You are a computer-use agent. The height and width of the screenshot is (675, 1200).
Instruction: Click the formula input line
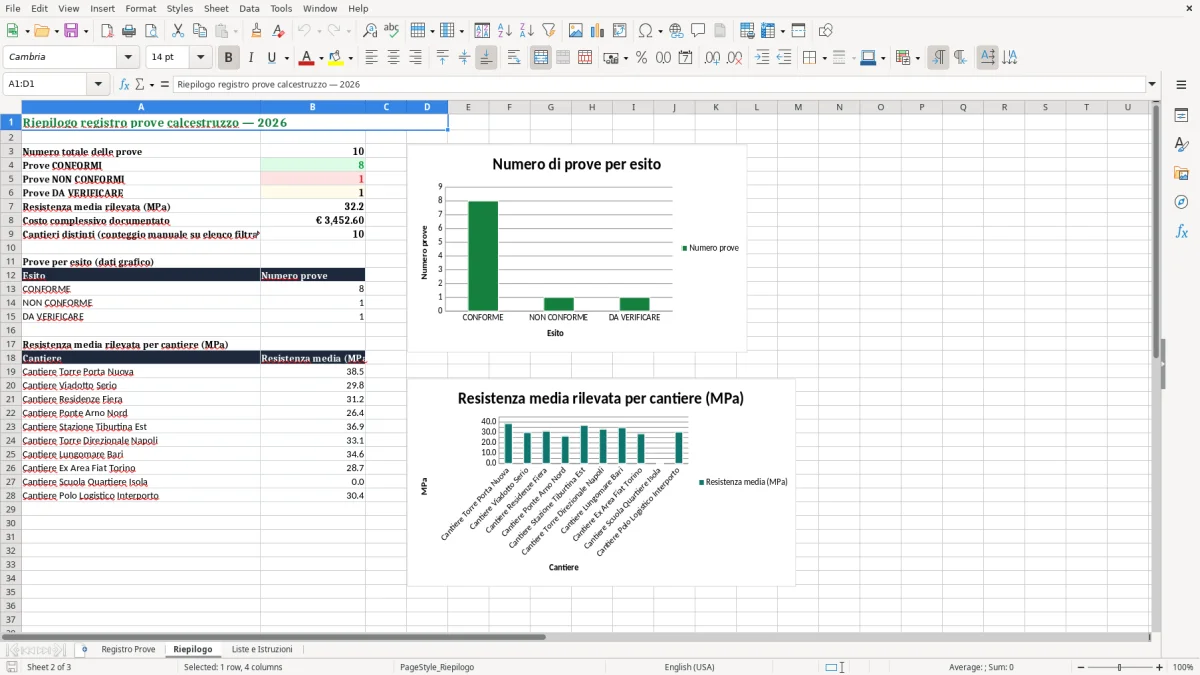(658, 84)
